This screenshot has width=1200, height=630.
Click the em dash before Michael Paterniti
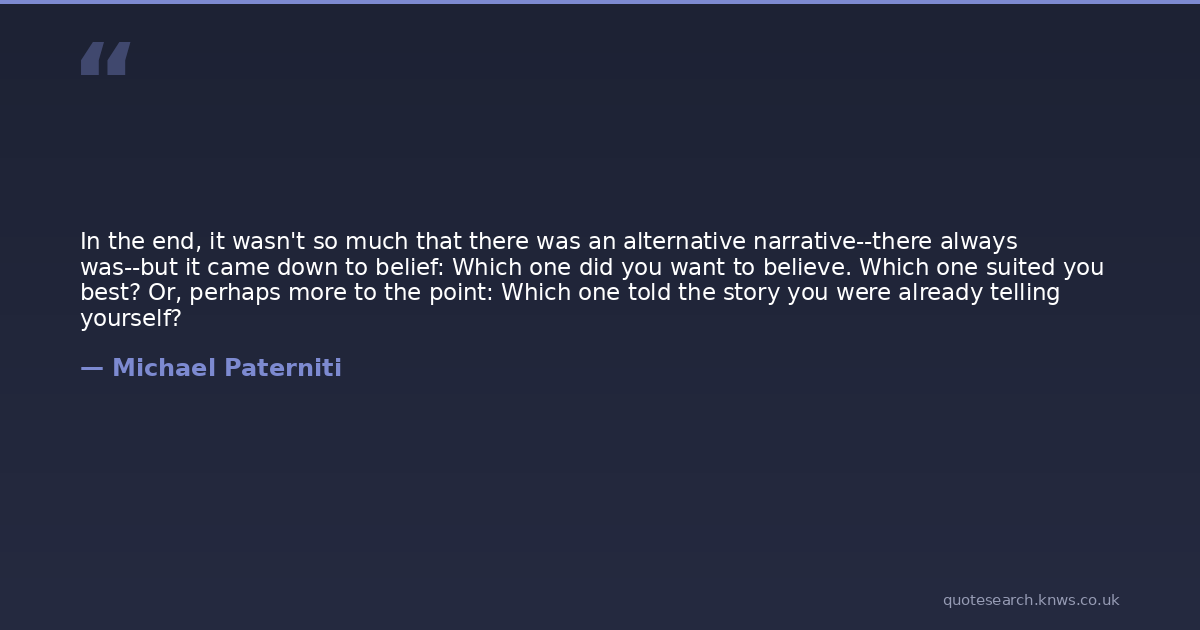click(x=91, y=368)
